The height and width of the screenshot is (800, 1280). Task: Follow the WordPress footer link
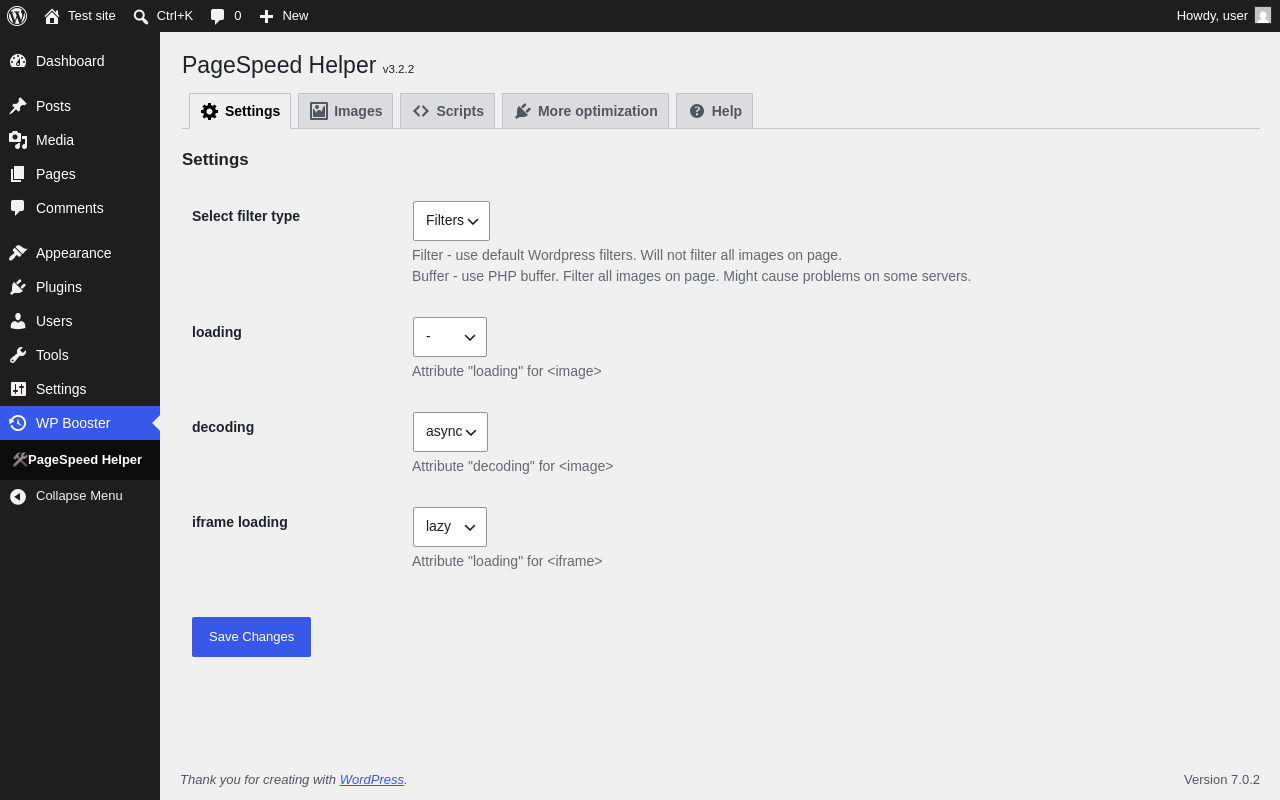click(x=372, y=779)
